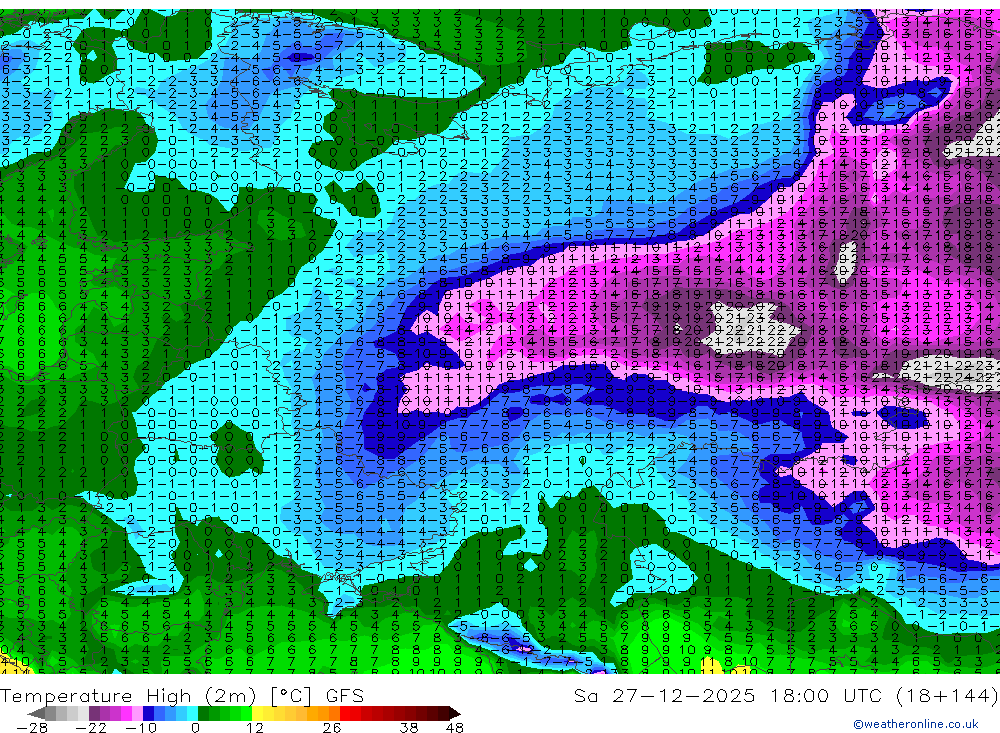
Task: Click the legend value '0' under color bar
Action: click(196, 728)
